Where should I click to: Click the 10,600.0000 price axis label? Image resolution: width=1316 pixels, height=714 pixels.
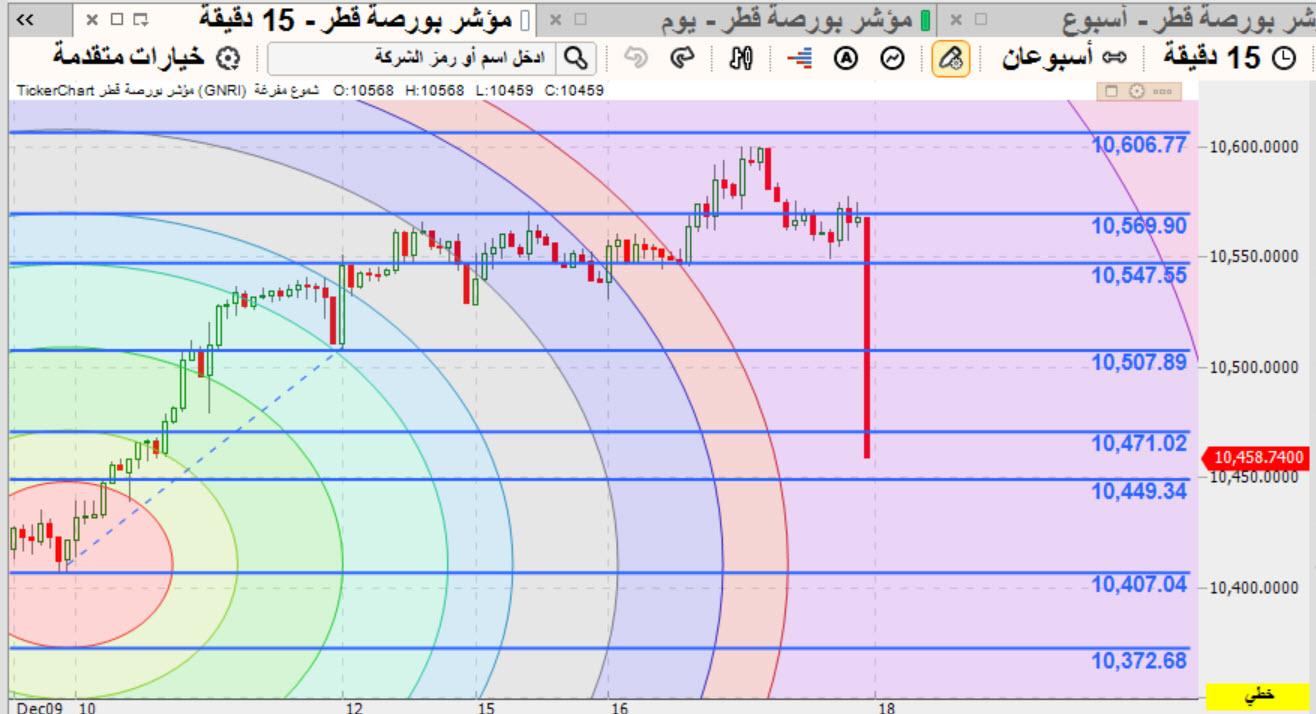tap(1257, 147)
